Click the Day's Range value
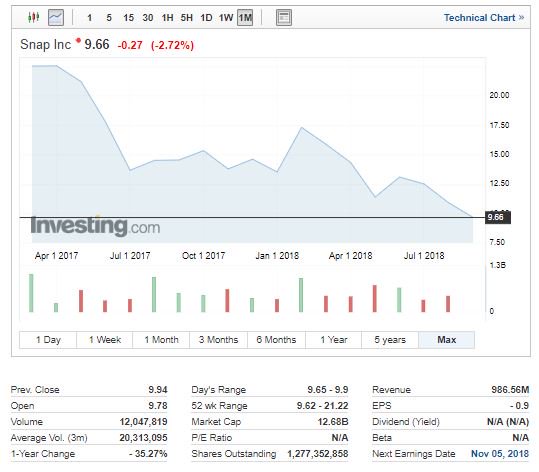Screen dimensions: 539x472 (x=328, y=390)
